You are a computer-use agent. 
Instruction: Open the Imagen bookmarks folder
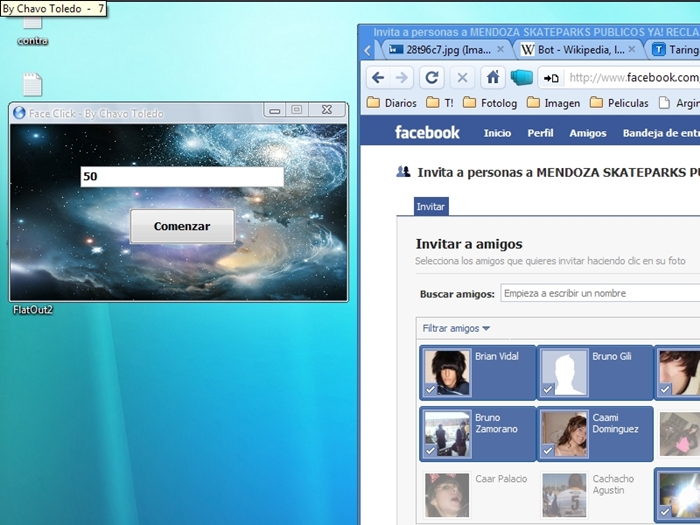click(553, 103)
